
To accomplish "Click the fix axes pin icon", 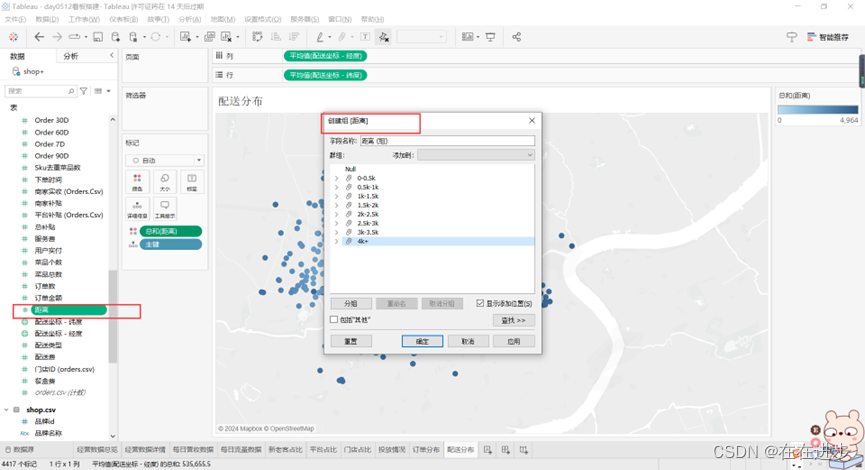I will pos(383,37).
